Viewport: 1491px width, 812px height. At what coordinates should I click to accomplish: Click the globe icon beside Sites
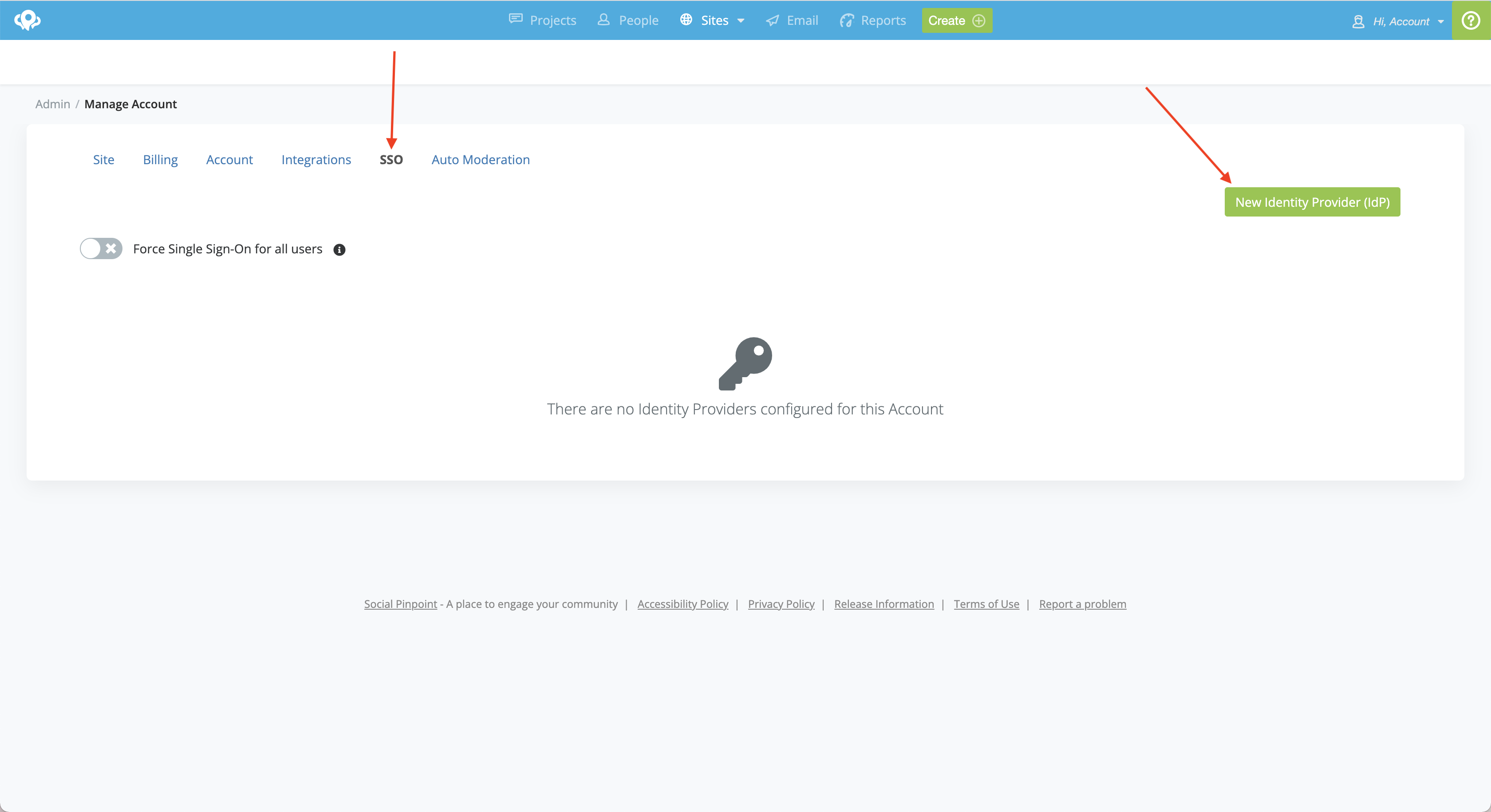click(686, 20)
